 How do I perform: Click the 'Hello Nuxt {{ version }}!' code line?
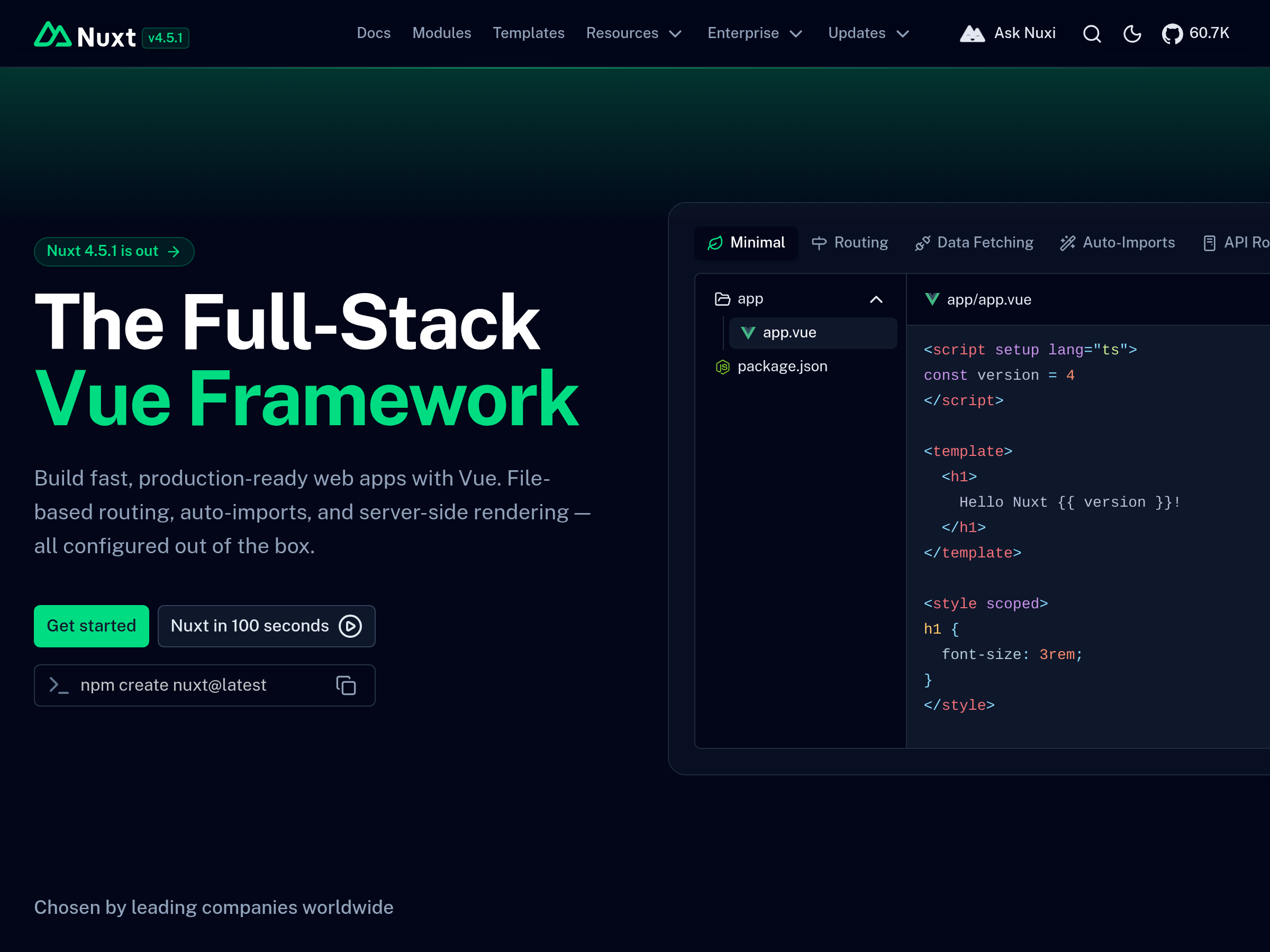pos(1070,502)
